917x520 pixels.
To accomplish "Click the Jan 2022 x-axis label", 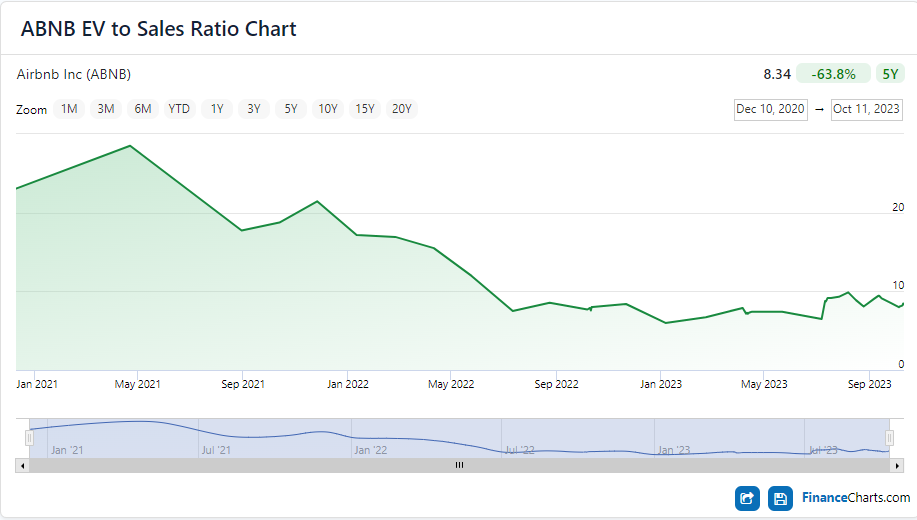I will click(348, 384).
